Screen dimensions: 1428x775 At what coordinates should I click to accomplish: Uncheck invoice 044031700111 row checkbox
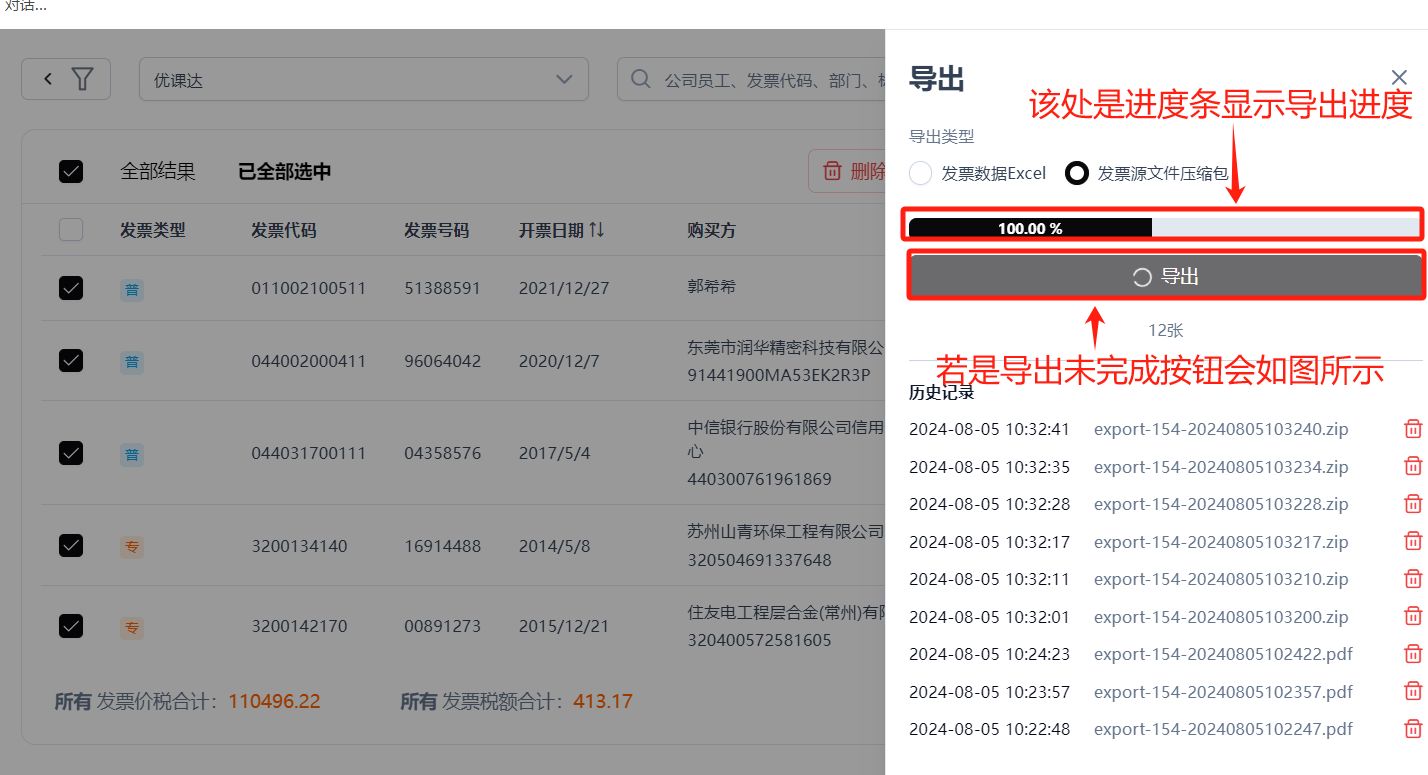[x=71, y=453]
